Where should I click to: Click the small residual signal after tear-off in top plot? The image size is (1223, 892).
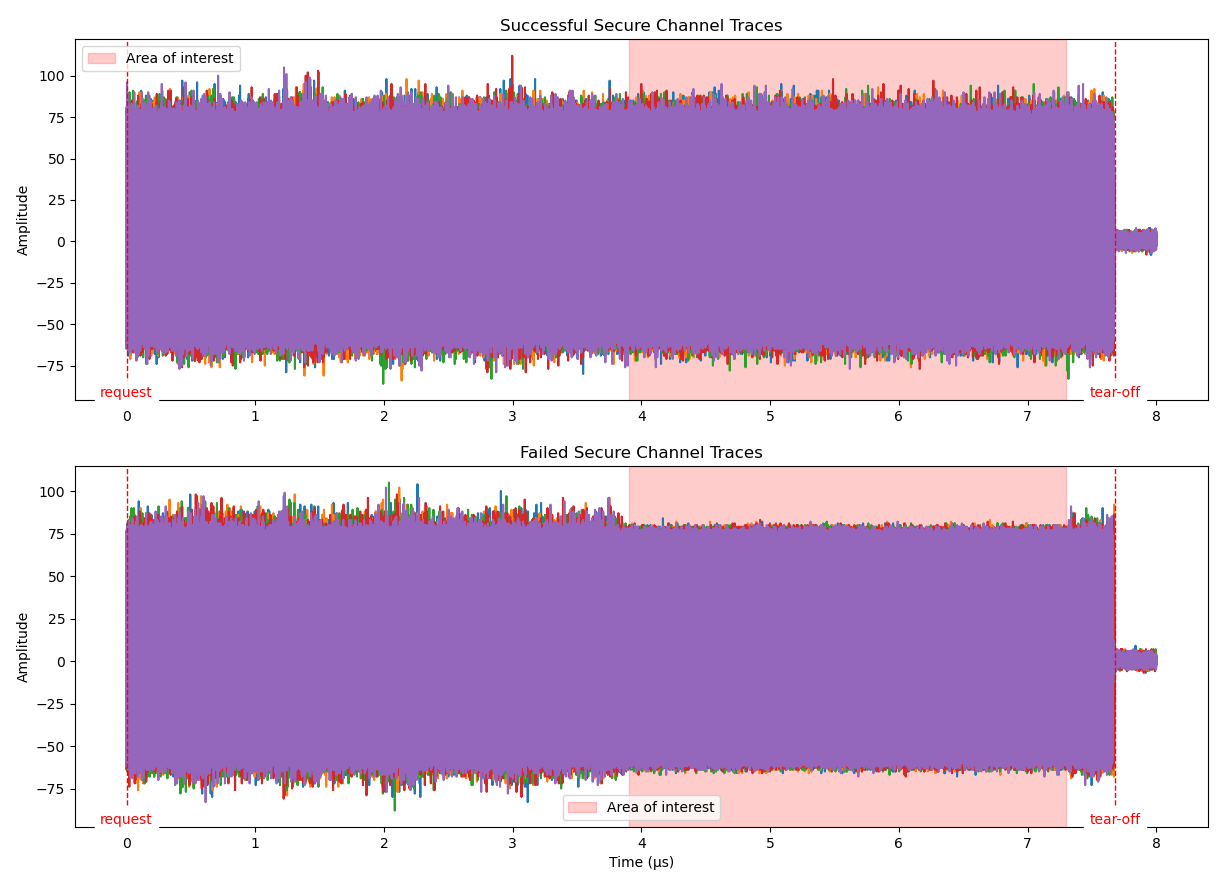[1136, 241]
